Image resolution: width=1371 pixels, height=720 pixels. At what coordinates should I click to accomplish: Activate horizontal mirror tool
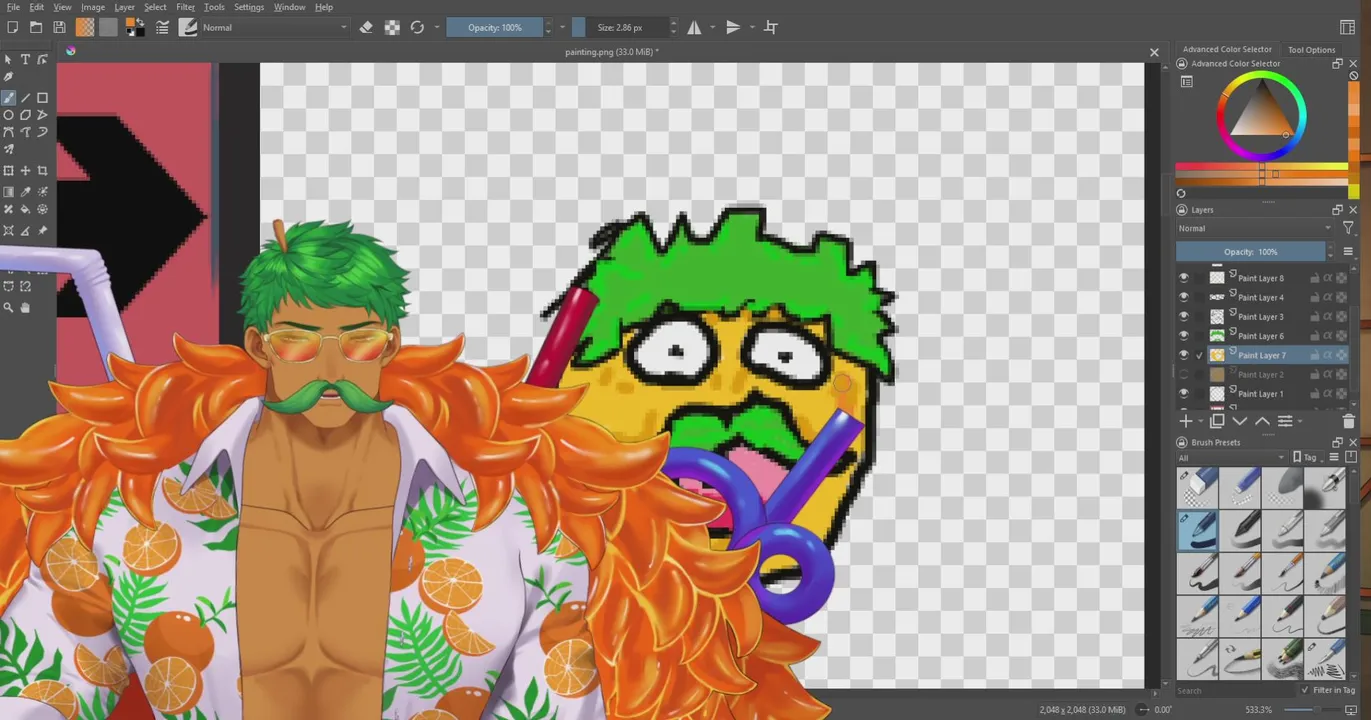[x=694, y=28]
